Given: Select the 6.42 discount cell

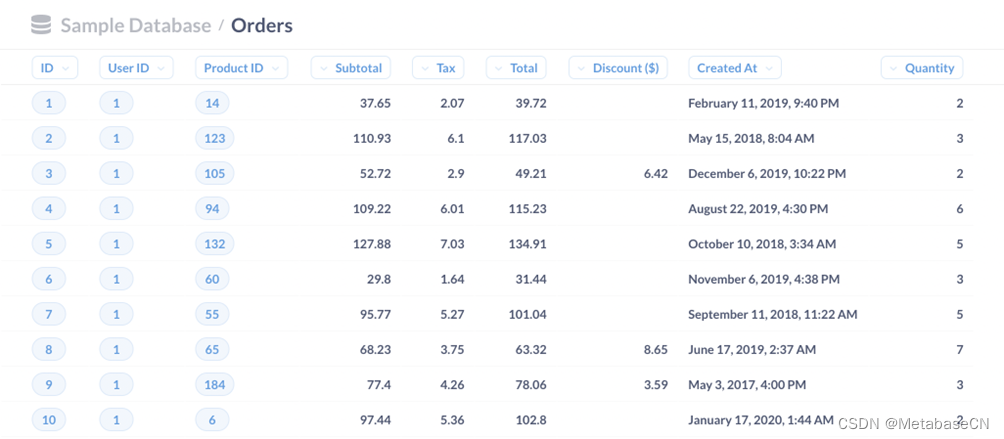Looking at the screenshot, I should pyautogui.click(x=656, y=173).
